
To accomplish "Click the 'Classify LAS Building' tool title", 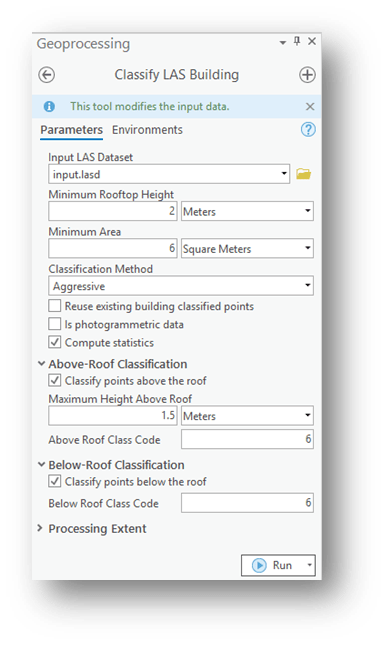I will [x=177, y=75].
